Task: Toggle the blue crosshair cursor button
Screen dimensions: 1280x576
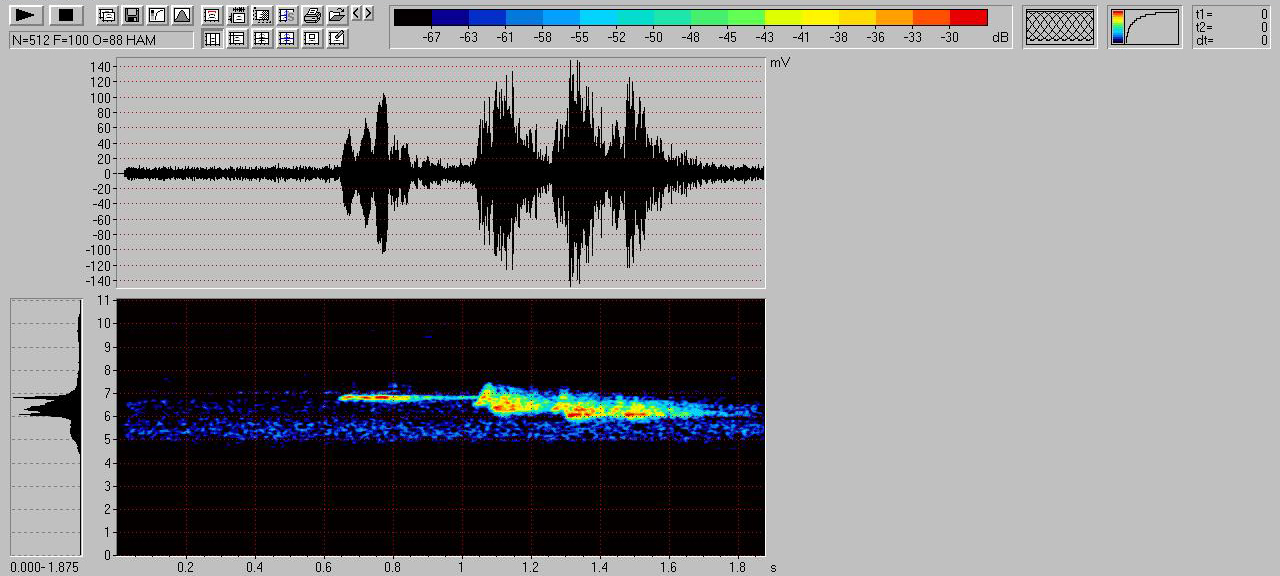Action: tap(287, 38)
